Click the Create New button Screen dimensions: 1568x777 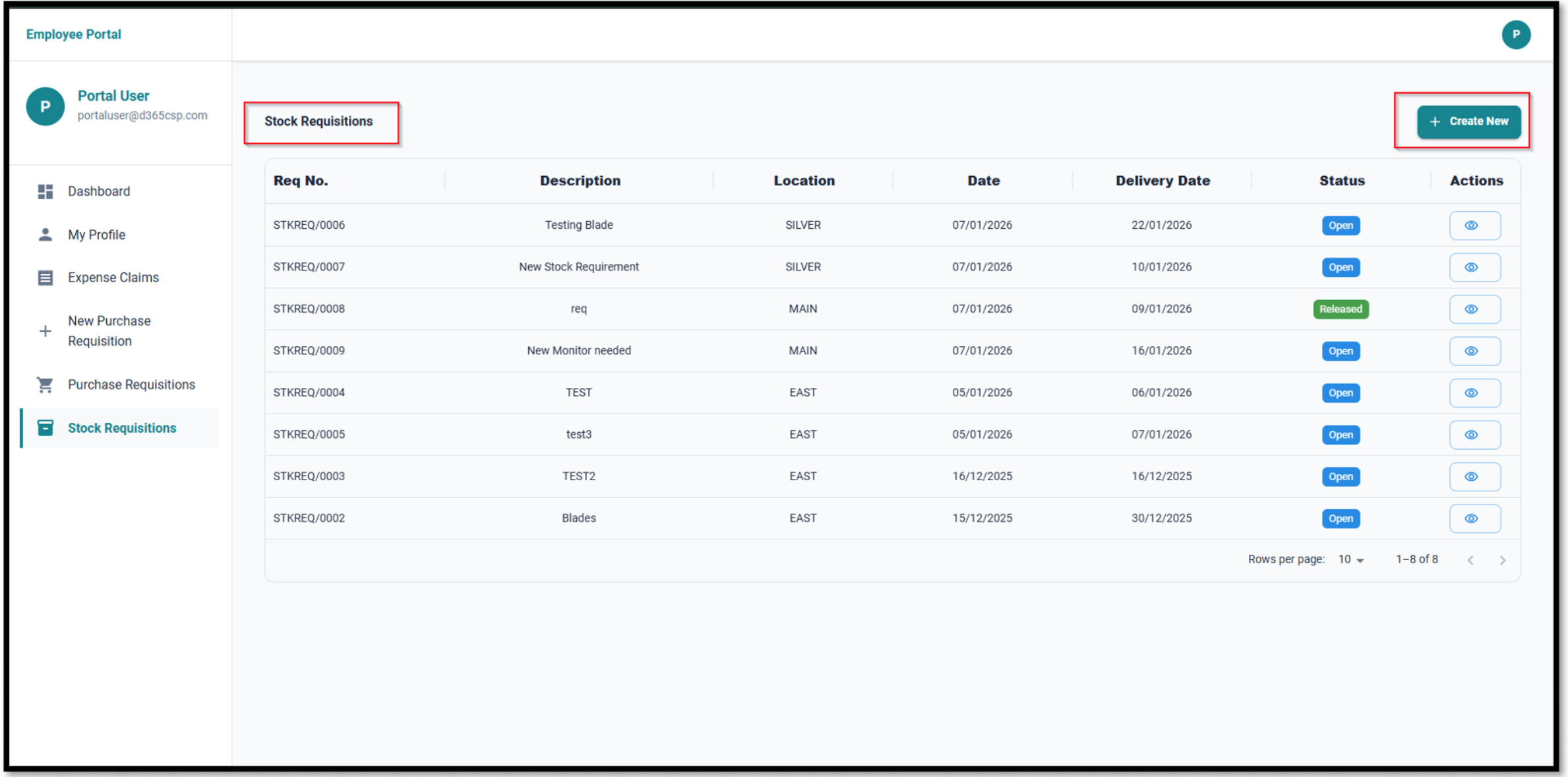click(x=1468, y=121)
